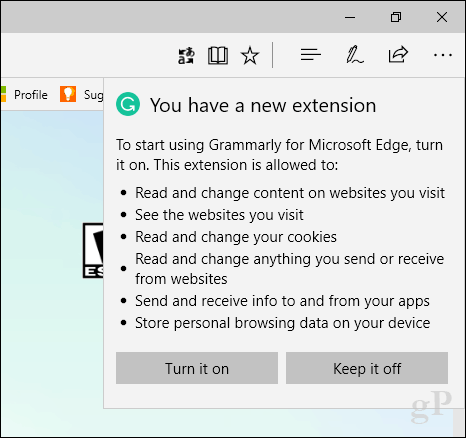
Task: Add page to favorites star
Action: (250, 55)
